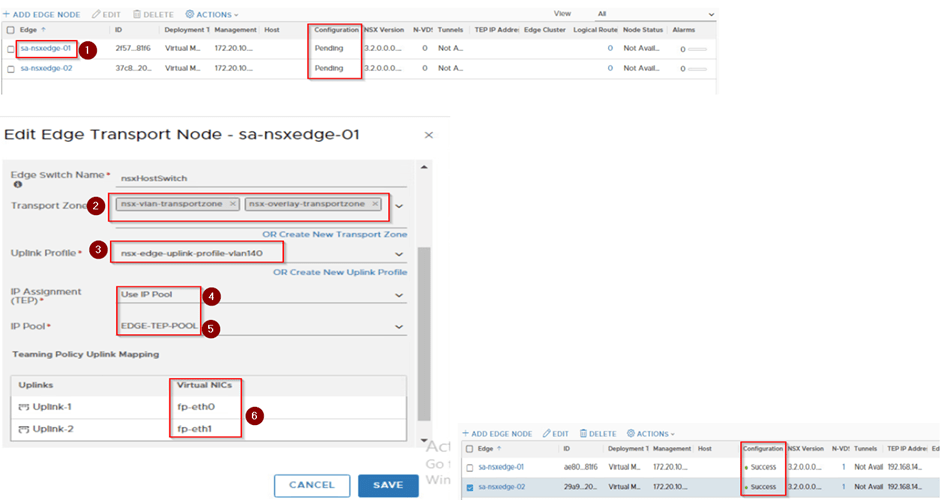This screenshot has height=500, width=949.
Task: Open the IP Pool dropdown
Action: [399, 327]
